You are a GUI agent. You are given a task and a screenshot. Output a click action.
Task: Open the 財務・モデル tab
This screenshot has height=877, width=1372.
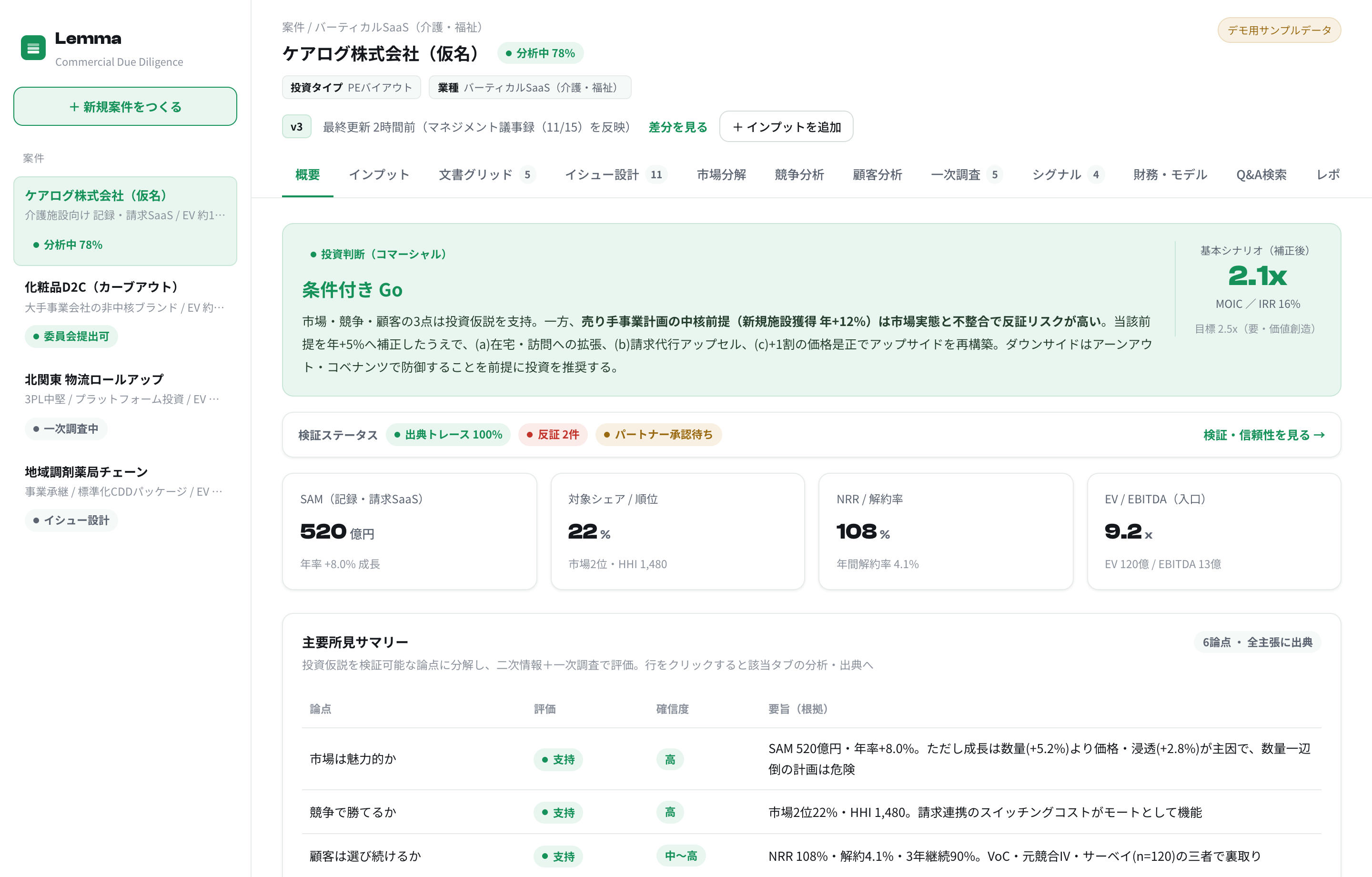(1170, 174)
